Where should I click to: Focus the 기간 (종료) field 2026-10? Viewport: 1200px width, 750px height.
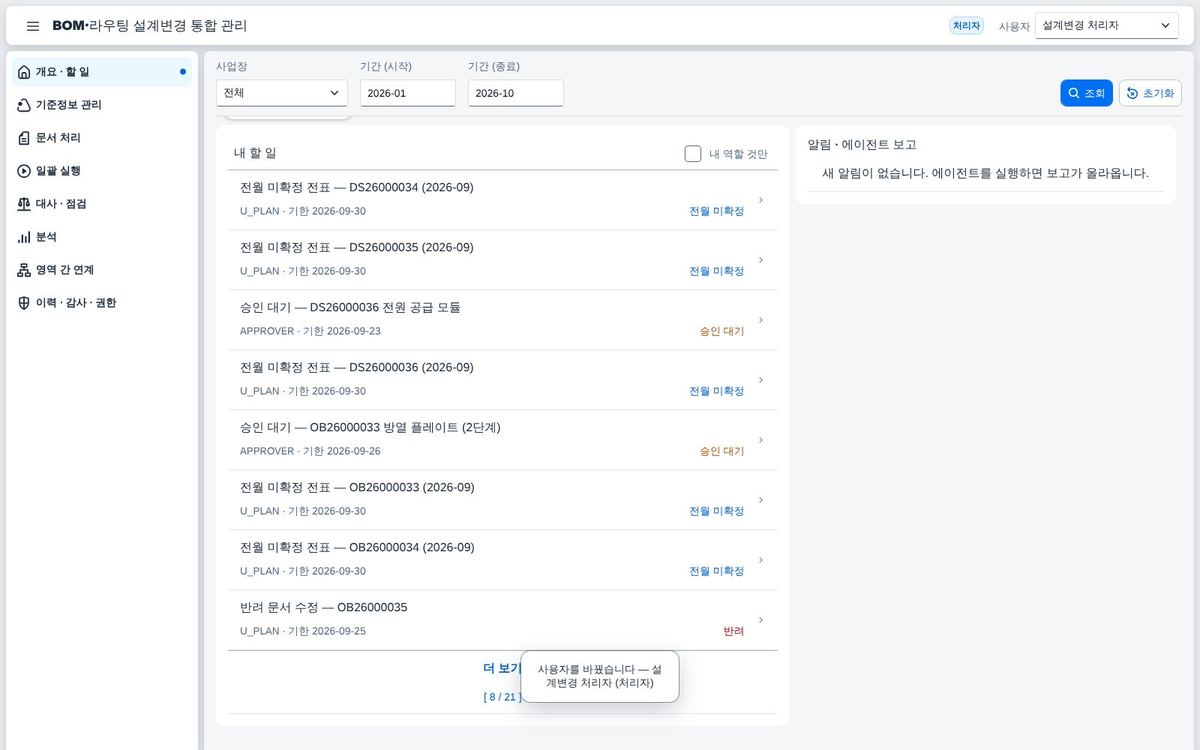[516, 93]
